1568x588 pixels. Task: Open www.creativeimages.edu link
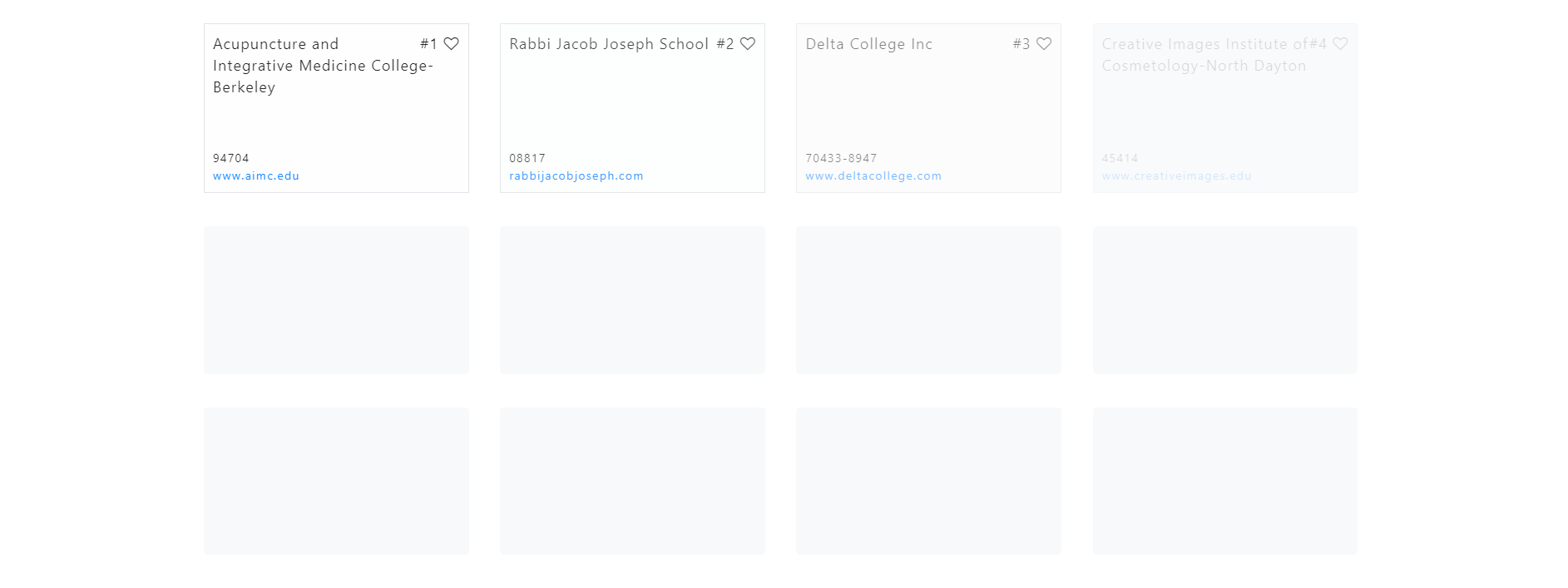(x=1176, y=175)
